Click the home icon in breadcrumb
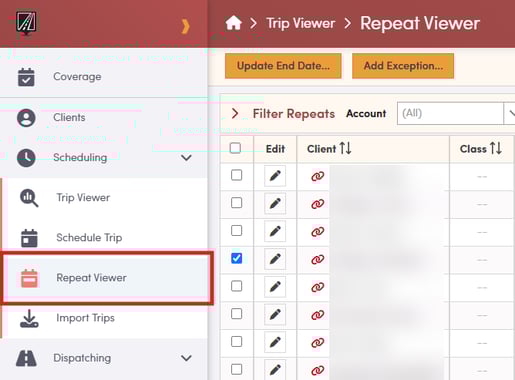The image size is (515, 380). pyautogui.click(x=233, y=23)
